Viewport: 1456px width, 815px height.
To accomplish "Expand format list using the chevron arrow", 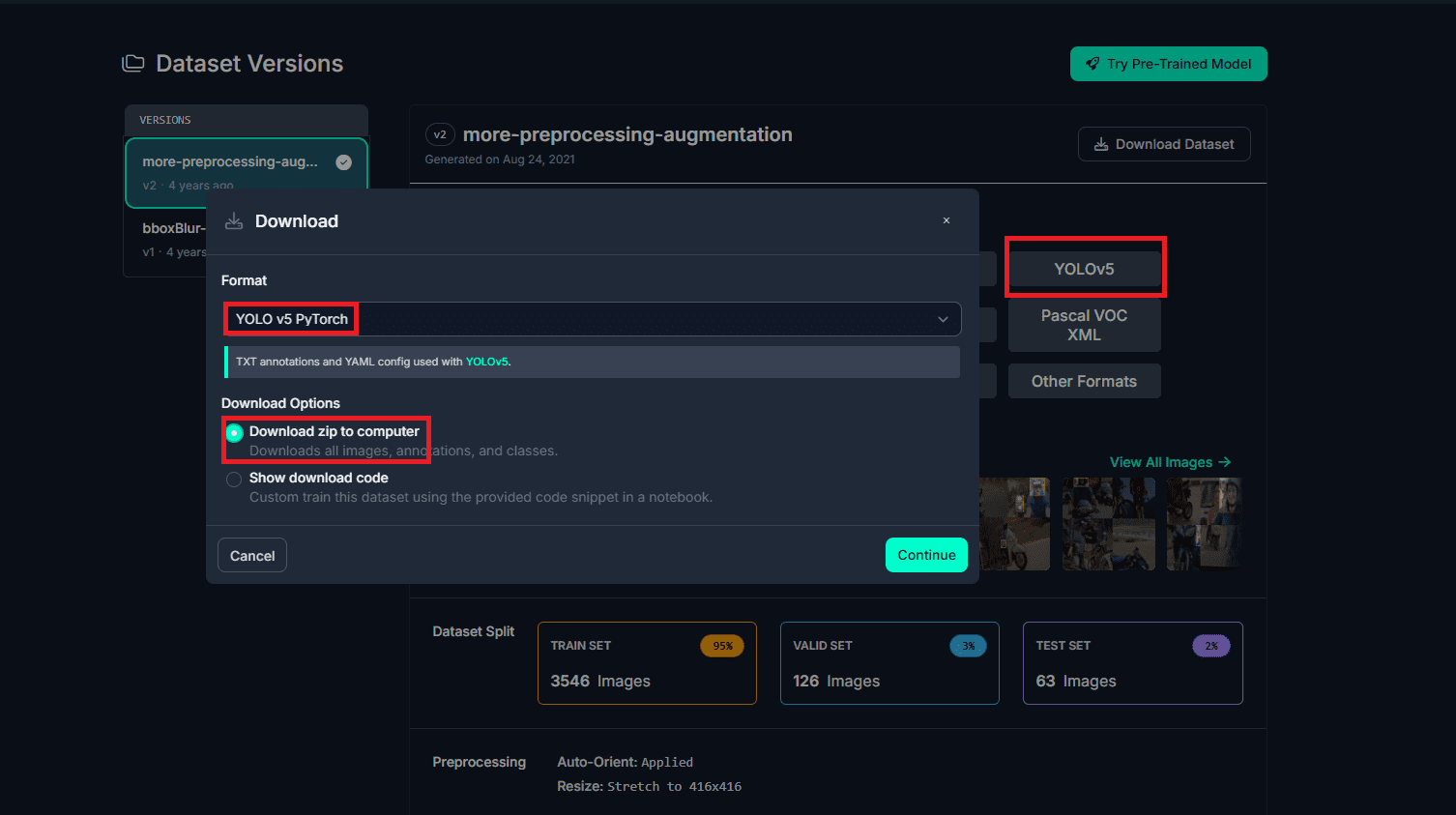I will (943, 319).
